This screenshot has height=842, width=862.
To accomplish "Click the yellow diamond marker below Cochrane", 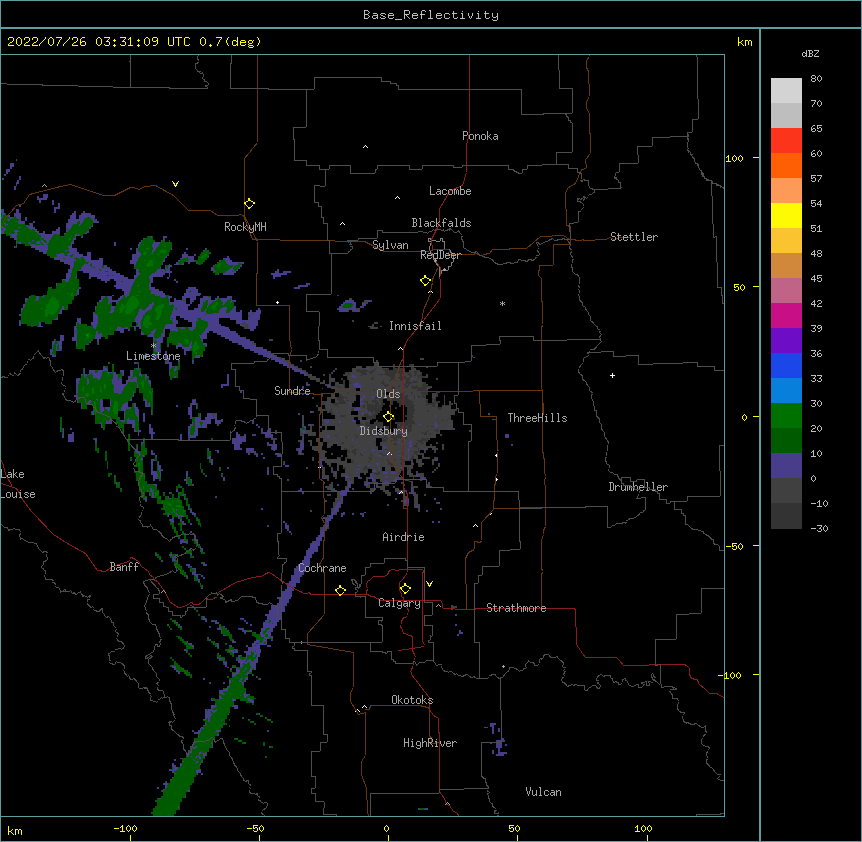I will click(340, 590).
